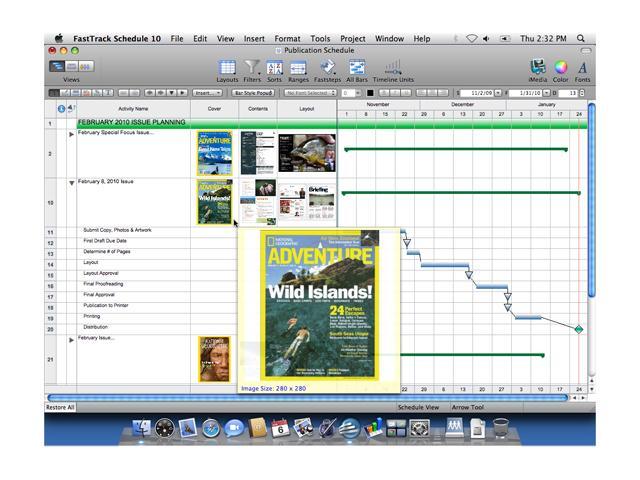Open the Sorts tool
Screen dimensions: 640x480
(273, 68)
